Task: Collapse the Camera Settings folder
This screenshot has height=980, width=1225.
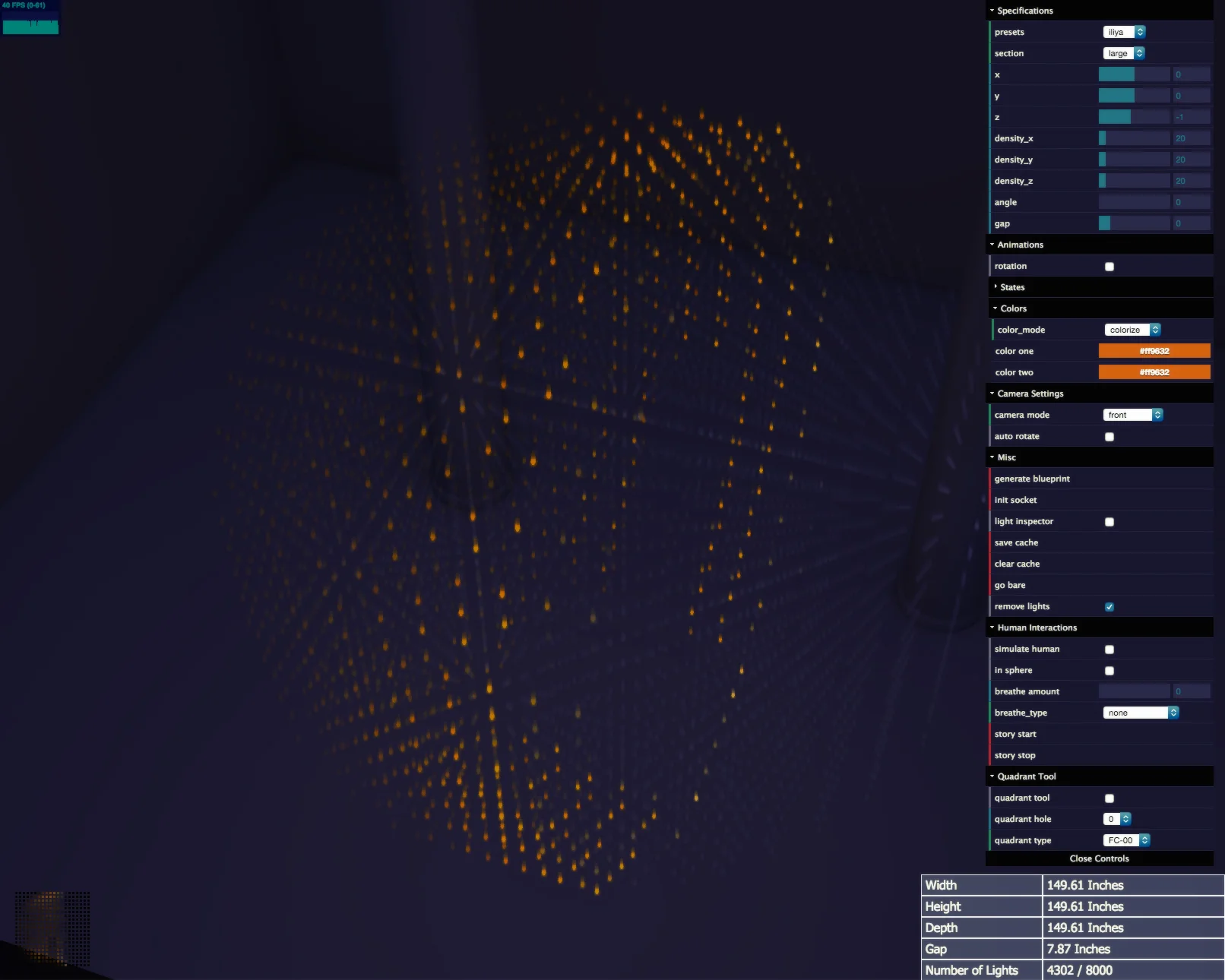Action: (1099, 394)
